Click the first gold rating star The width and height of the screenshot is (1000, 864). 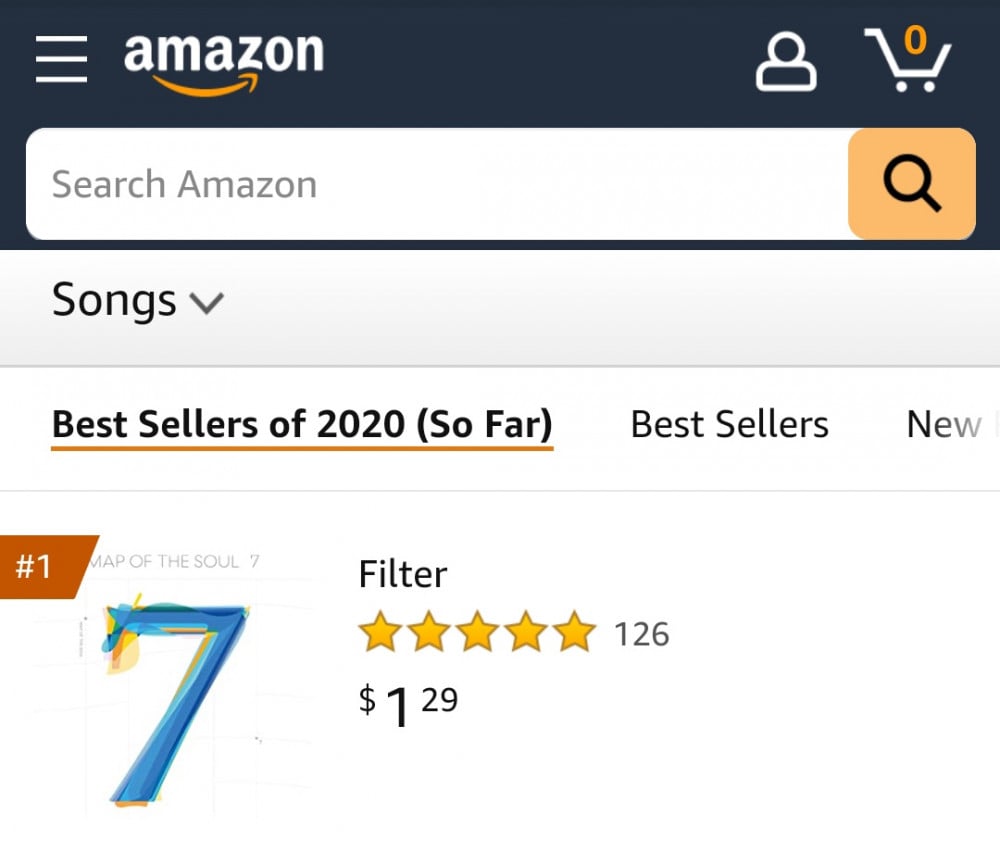click(379, 633)
